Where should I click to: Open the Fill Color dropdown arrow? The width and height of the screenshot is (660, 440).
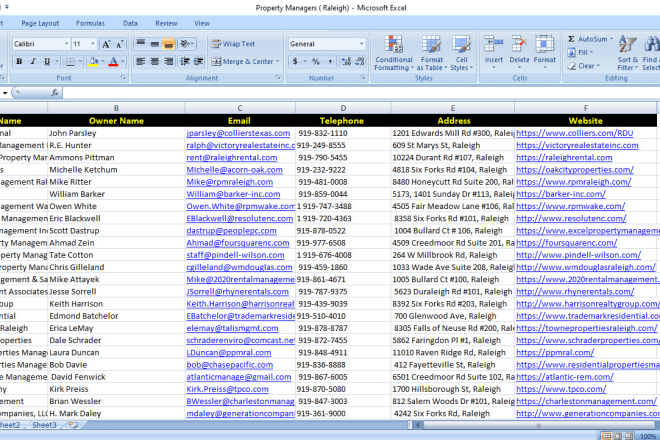(x=103, y=62)
